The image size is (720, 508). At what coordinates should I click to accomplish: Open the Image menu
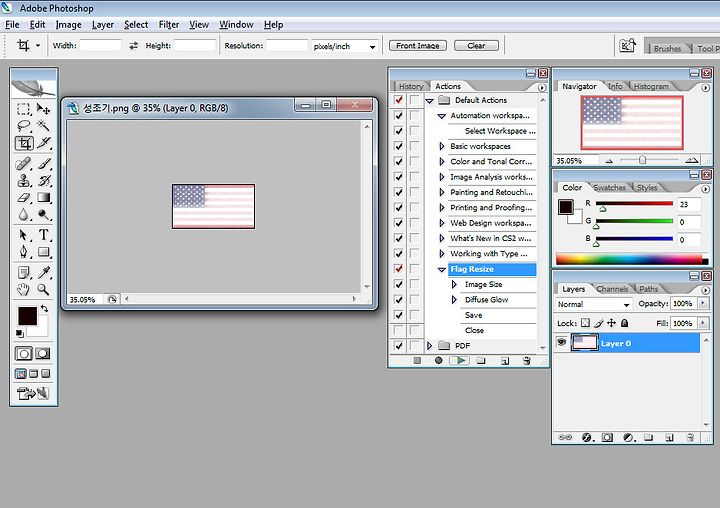pyautogui.click(x=68, y=25)
